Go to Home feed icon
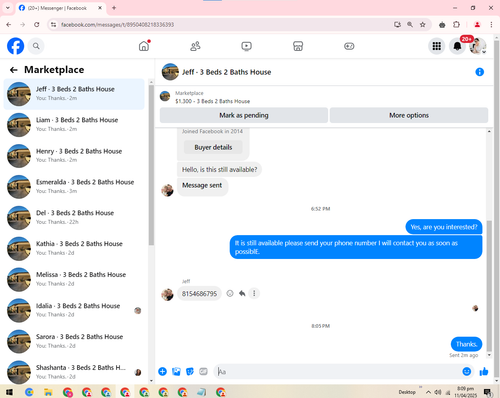This screenshot has height=398, width=500. pos(144,46)
